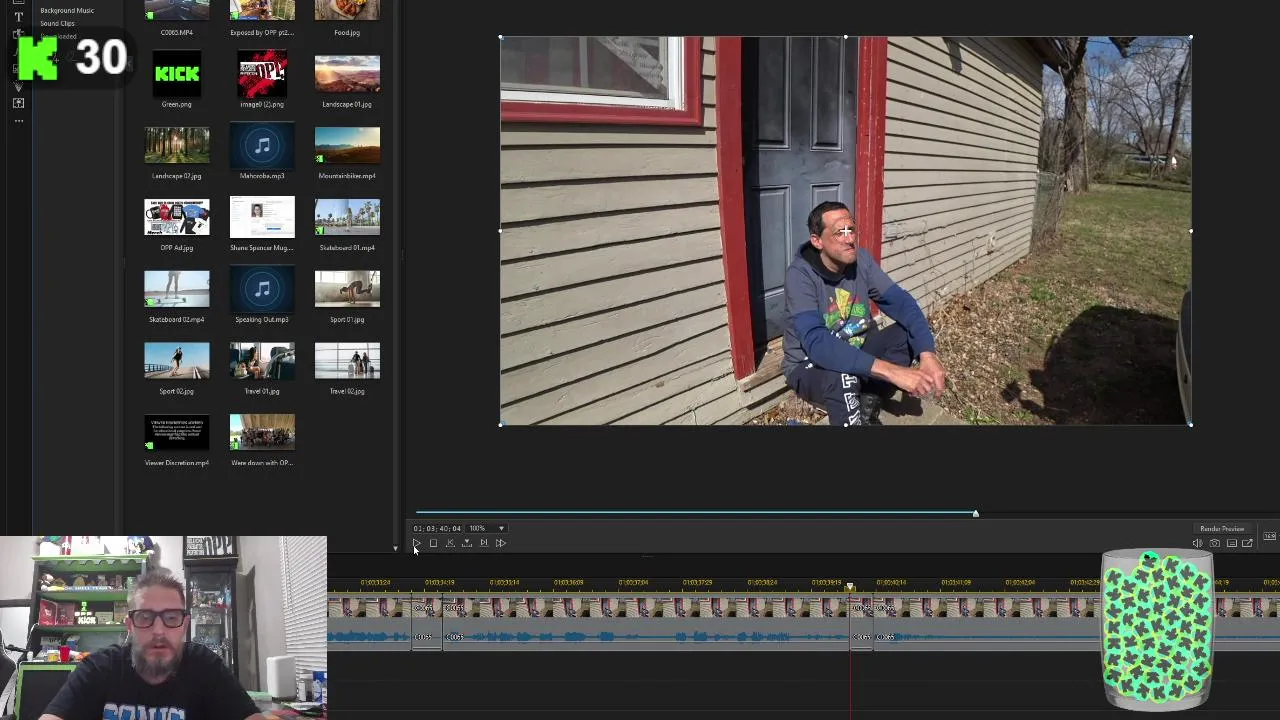Click the preview playback scrubber handle
This screenshot has width=1280, height=720.
(x=975, y=513)
